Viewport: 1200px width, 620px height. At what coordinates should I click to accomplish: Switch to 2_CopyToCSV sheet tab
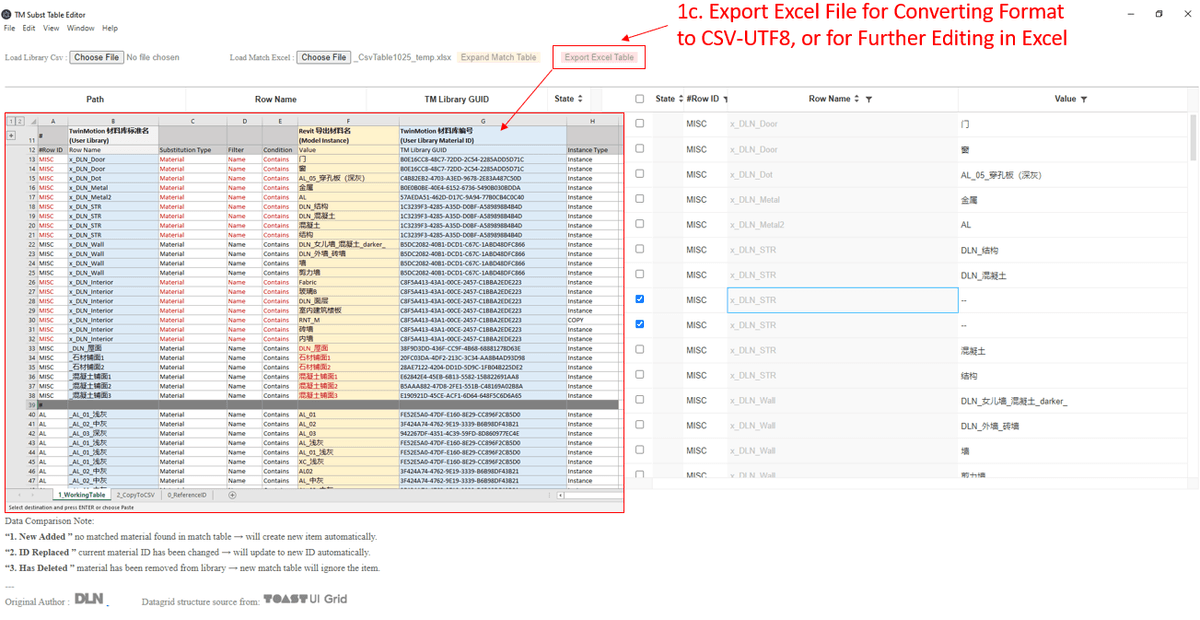tap(136, 495)
